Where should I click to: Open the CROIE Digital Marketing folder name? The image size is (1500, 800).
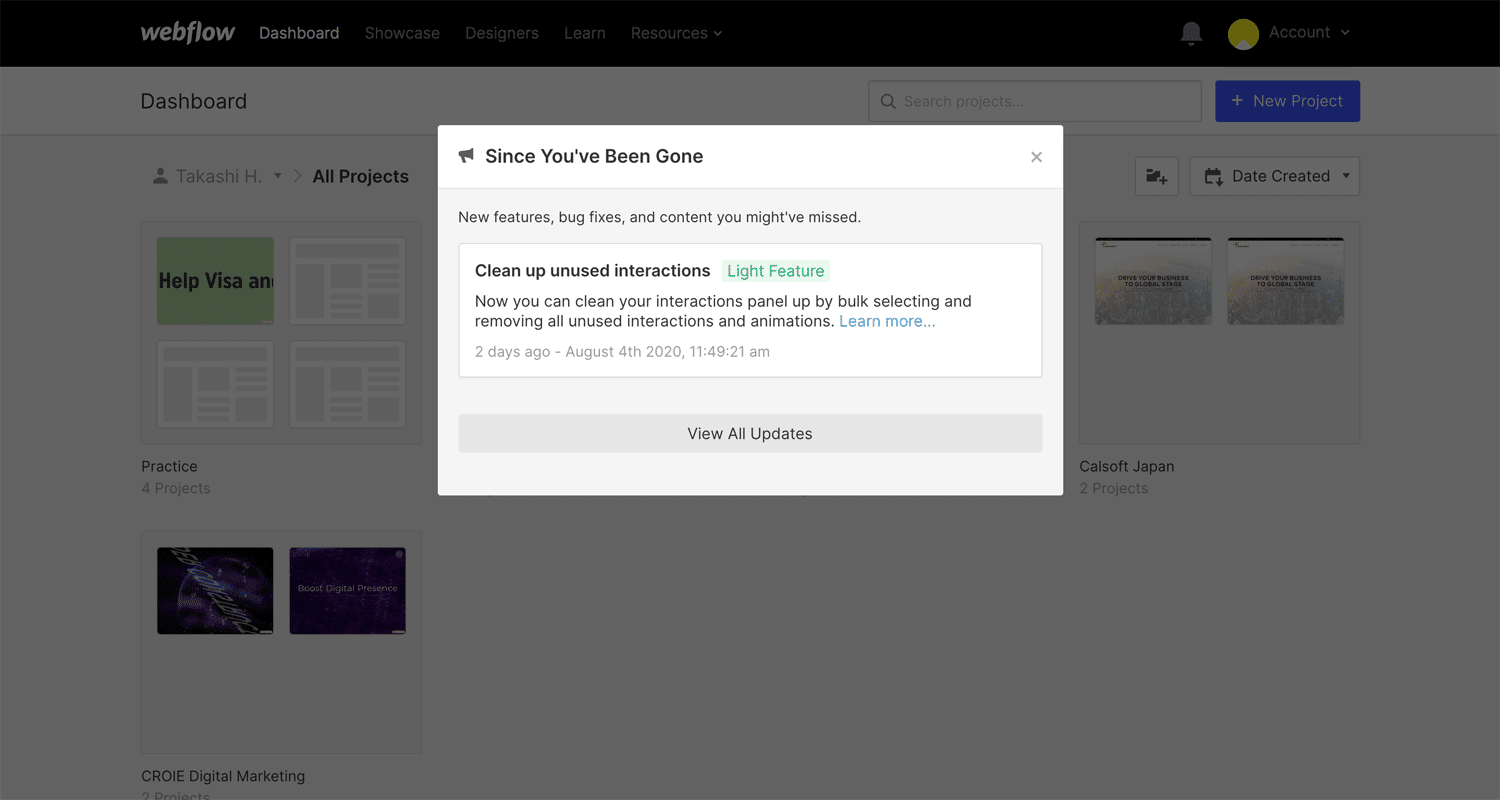coord(223,776)
